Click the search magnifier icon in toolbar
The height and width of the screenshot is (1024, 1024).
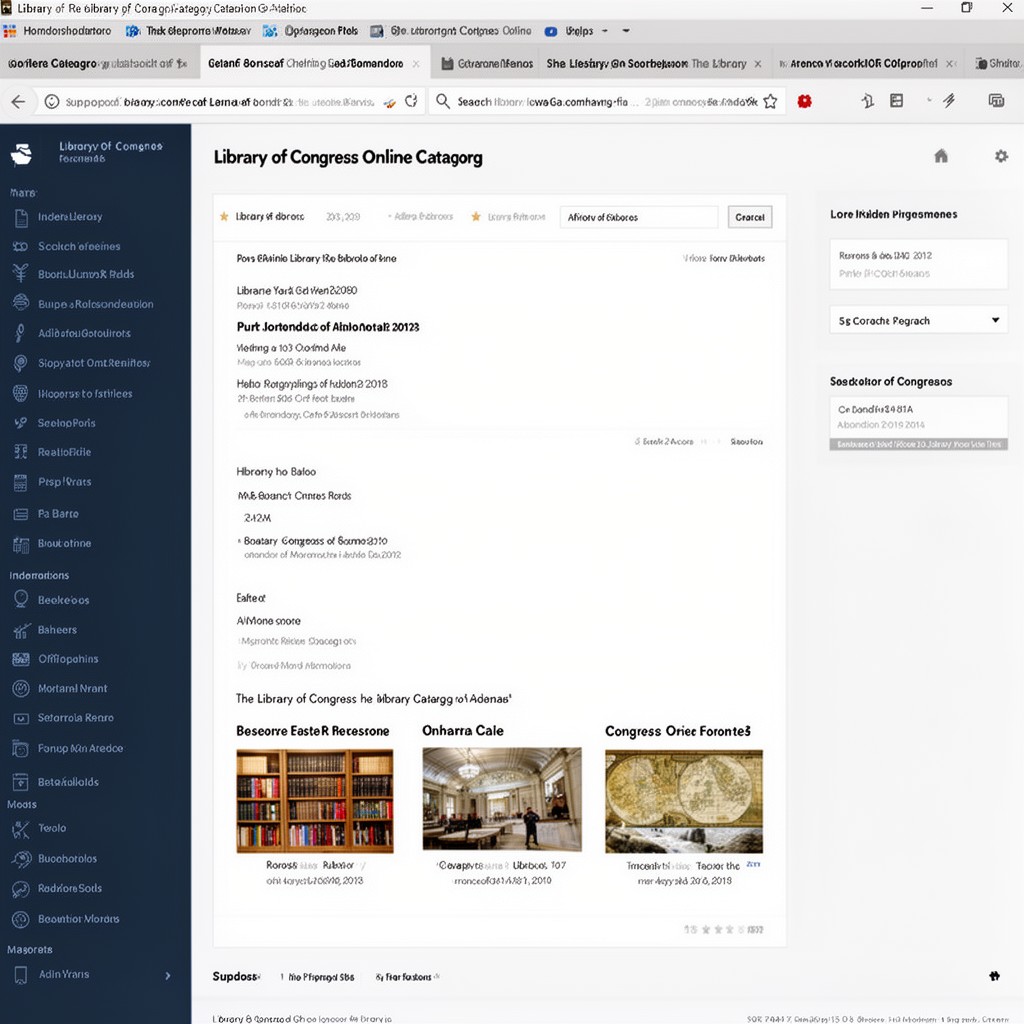click(x=443, y=101)
